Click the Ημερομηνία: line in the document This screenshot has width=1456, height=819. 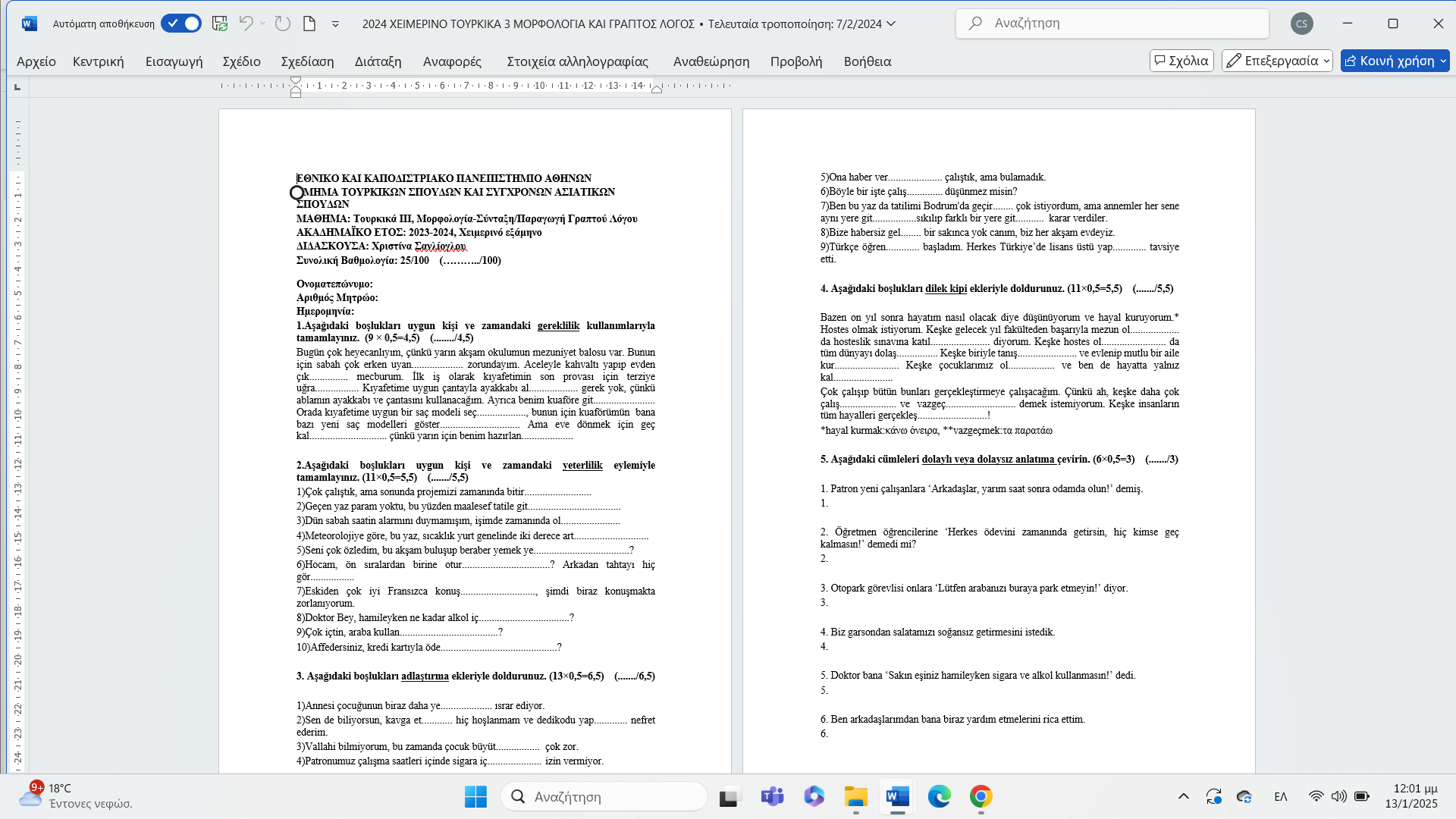click(x=325, y=312)
